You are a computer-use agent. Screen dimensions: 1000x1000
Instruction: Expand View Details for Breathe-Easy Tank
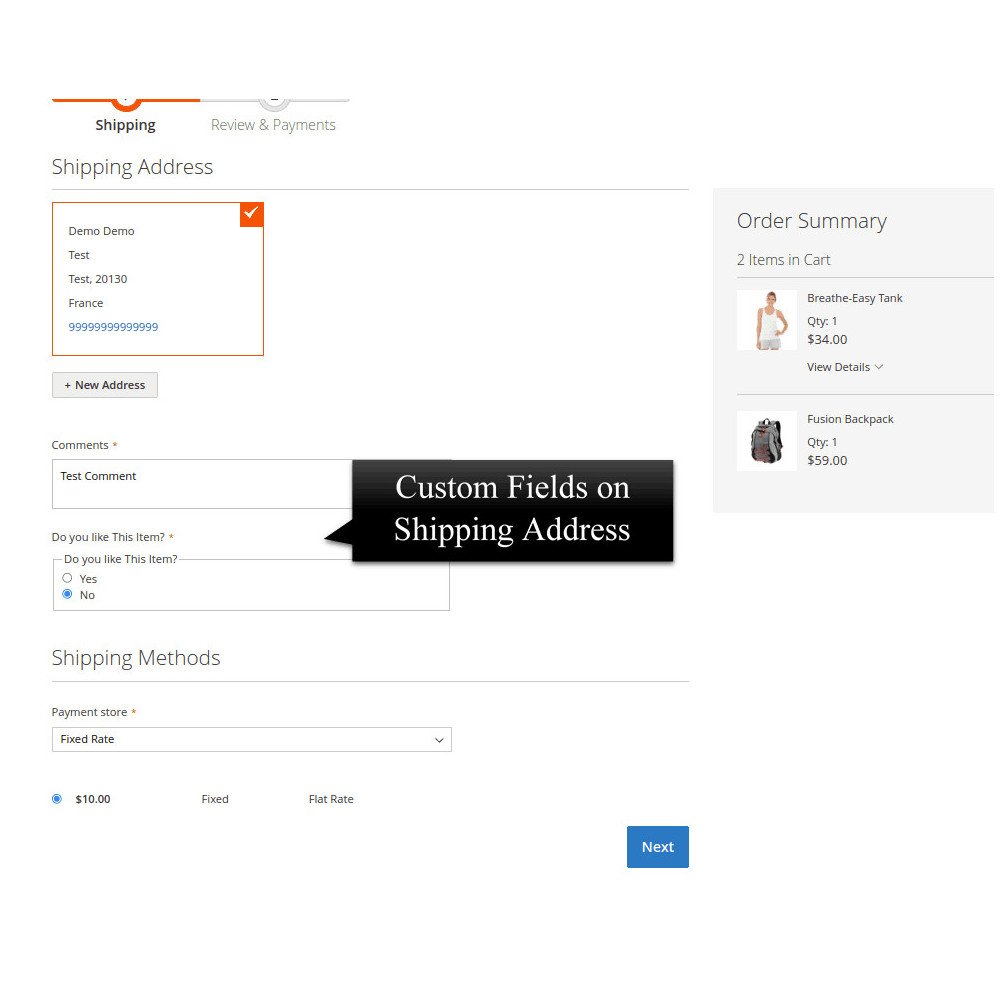[844, 367]
